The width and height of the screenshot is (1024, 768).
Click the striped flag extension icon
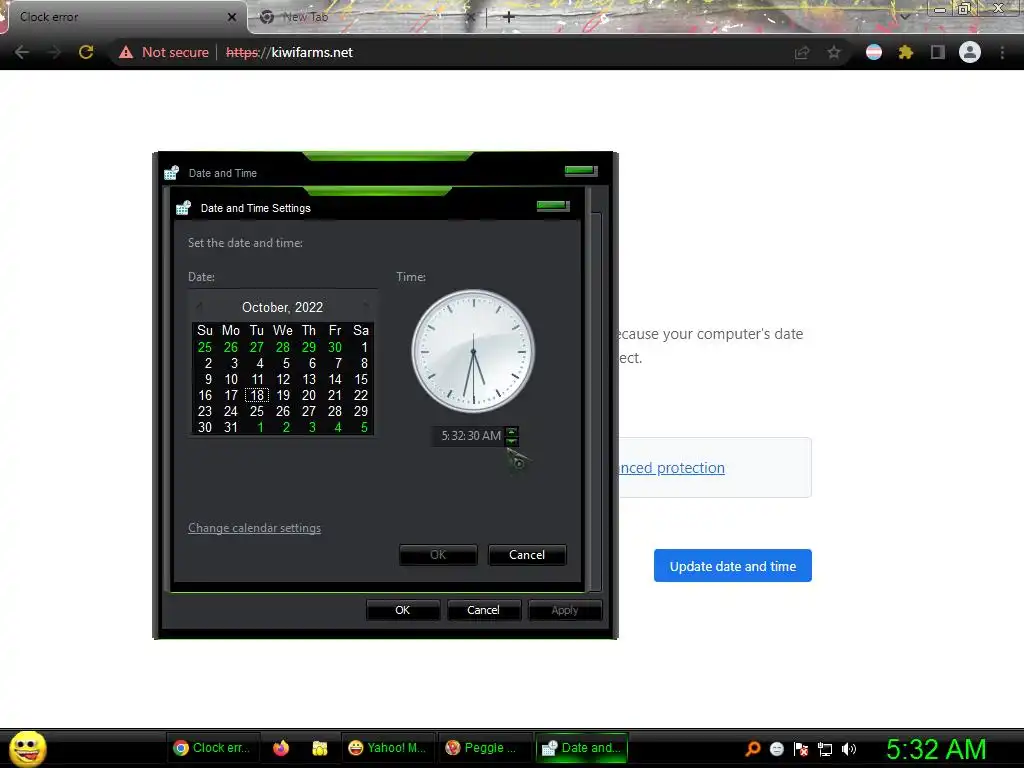point(874,52)
